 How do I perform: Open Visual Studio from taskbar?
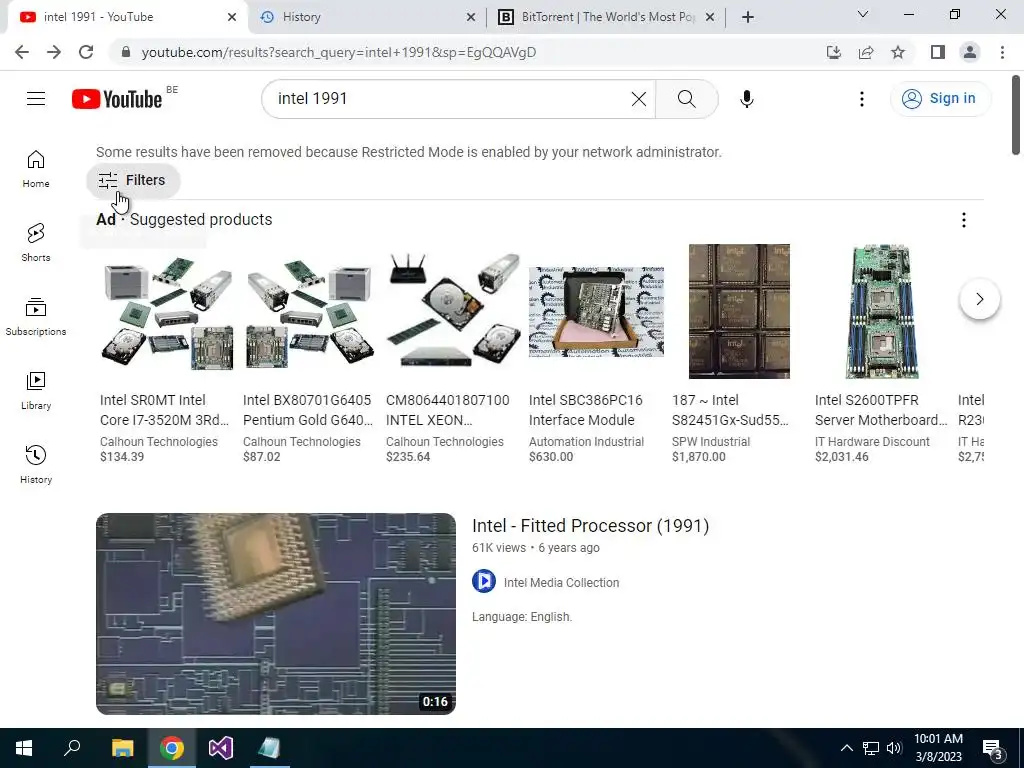point(221,748)
